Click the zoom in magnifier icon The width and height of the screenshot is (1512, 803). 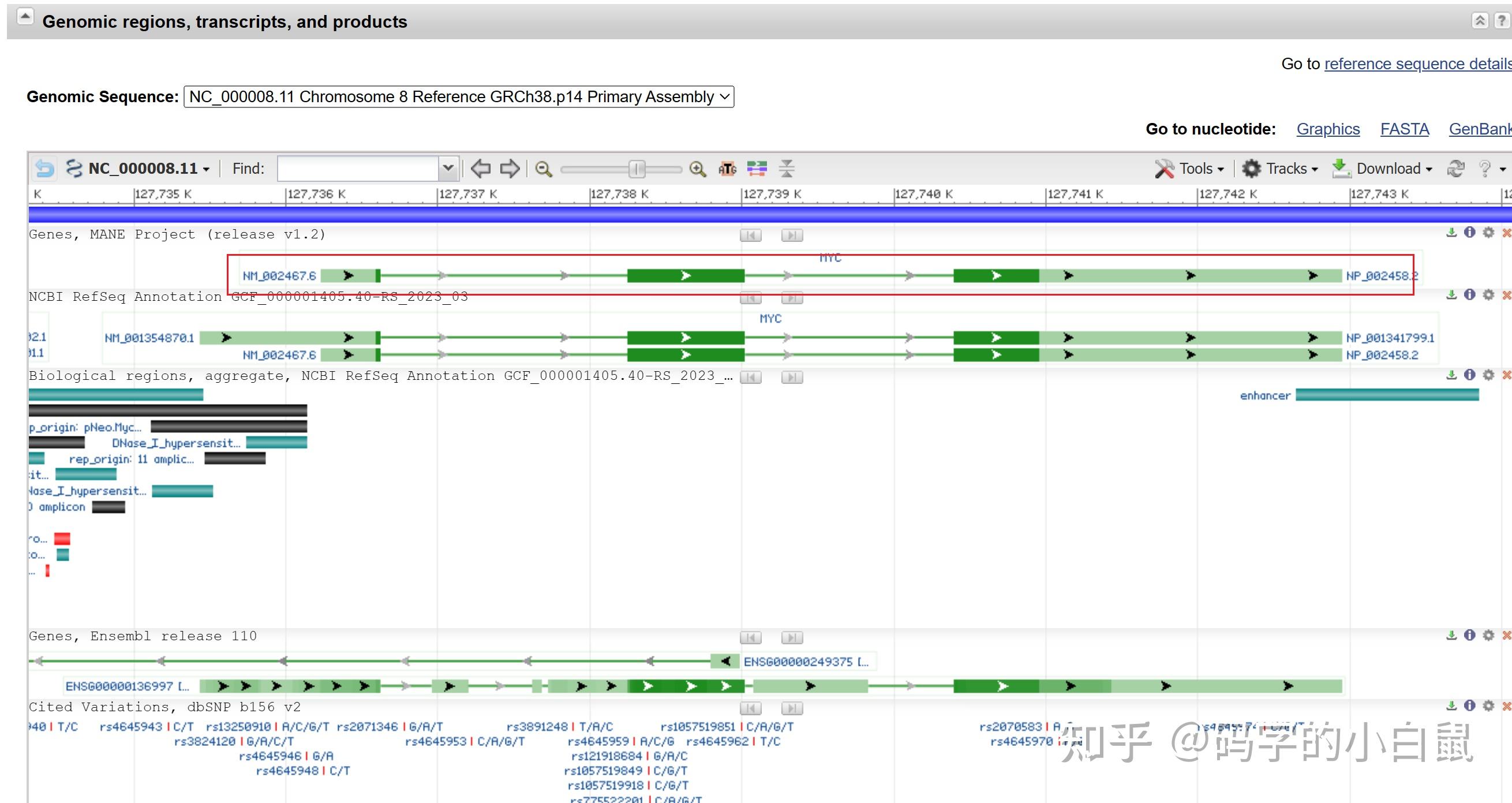(x=697, y=169)
